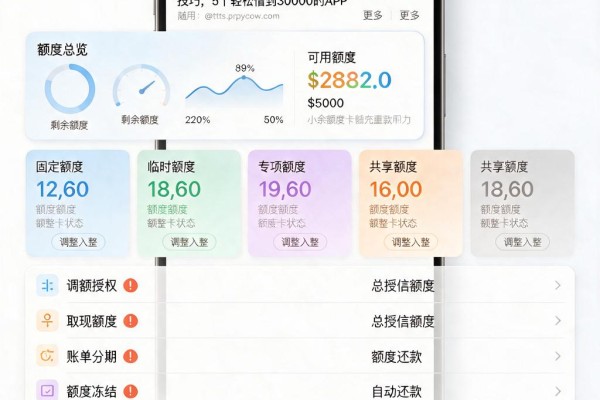
Task: Click the 剩余额度 label under gauge dial
Action: click(x=140, y=120)
